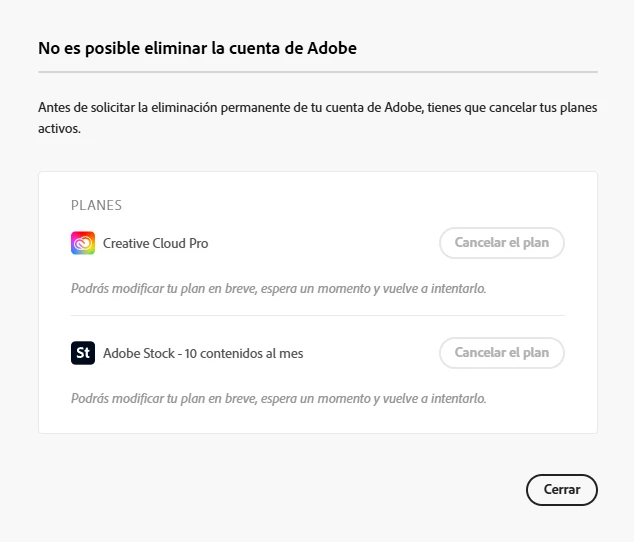The image size is (634, 542).
Task: Click the Creative Cloud Pro rainbow icon
Action: pos(83,243)
